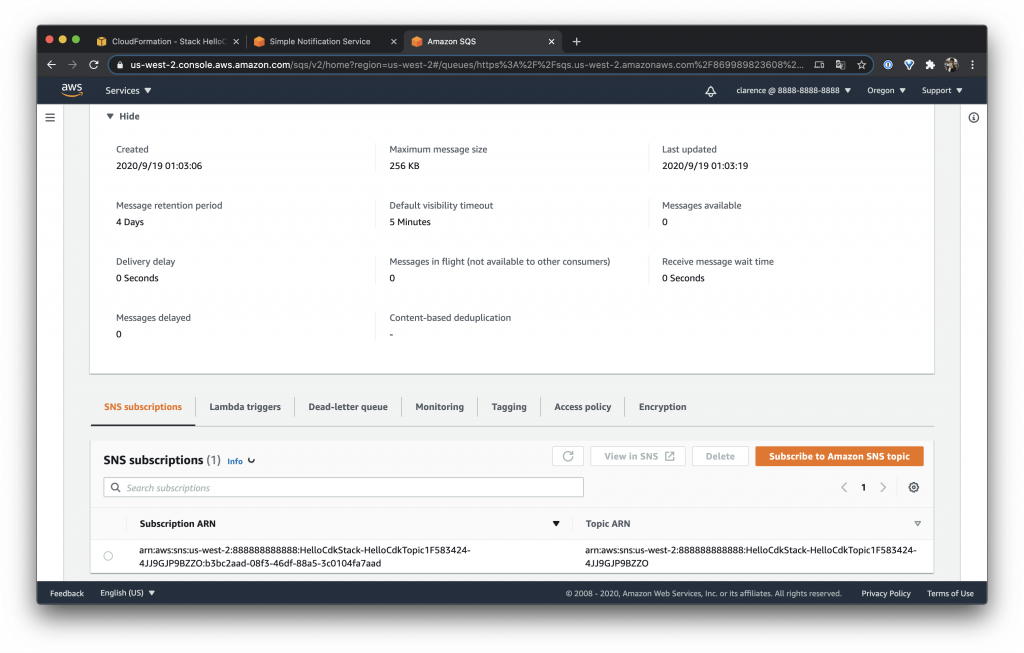Open the Support dropdown
This screenshot has height=653, width=1024.
[x=942, y=91]
